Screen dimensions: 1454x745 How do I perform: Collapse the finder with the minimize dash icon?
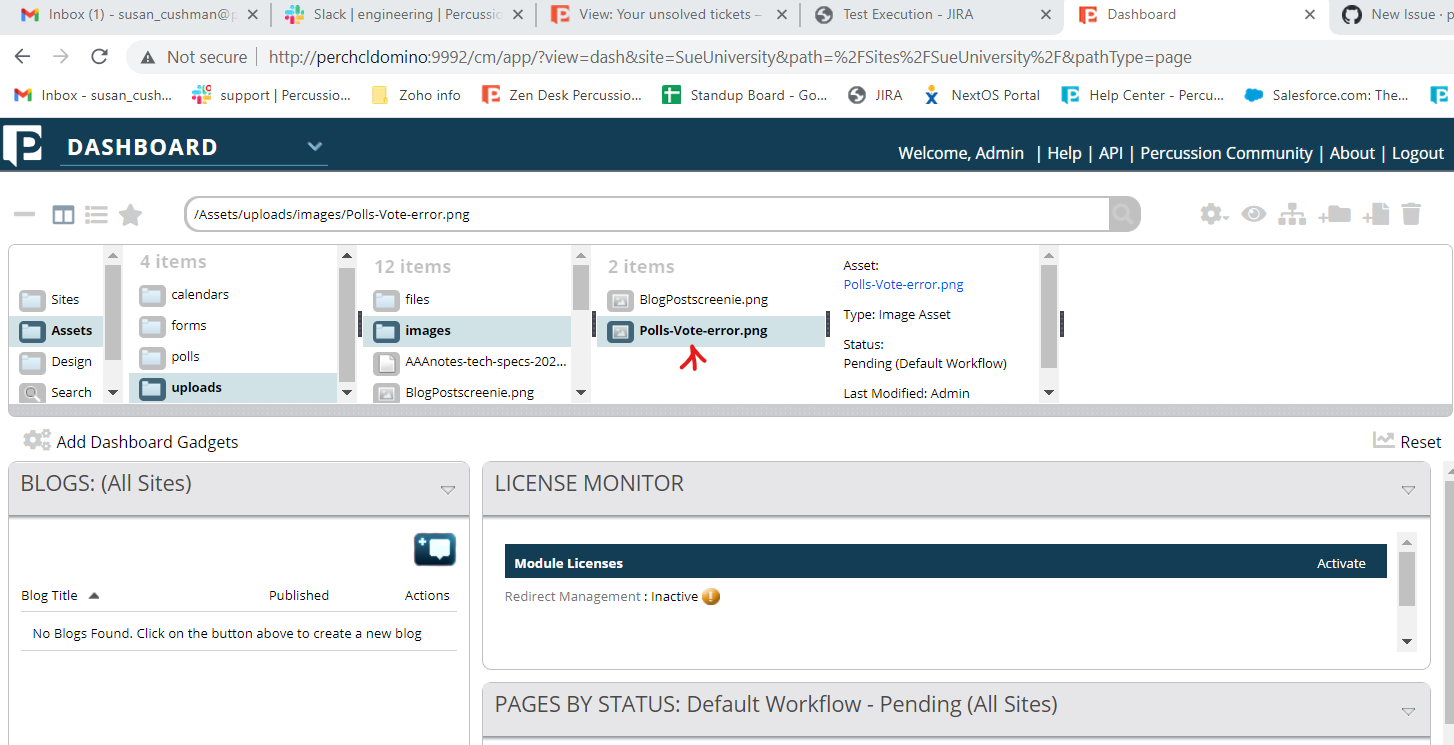click(x=24, y=214)
